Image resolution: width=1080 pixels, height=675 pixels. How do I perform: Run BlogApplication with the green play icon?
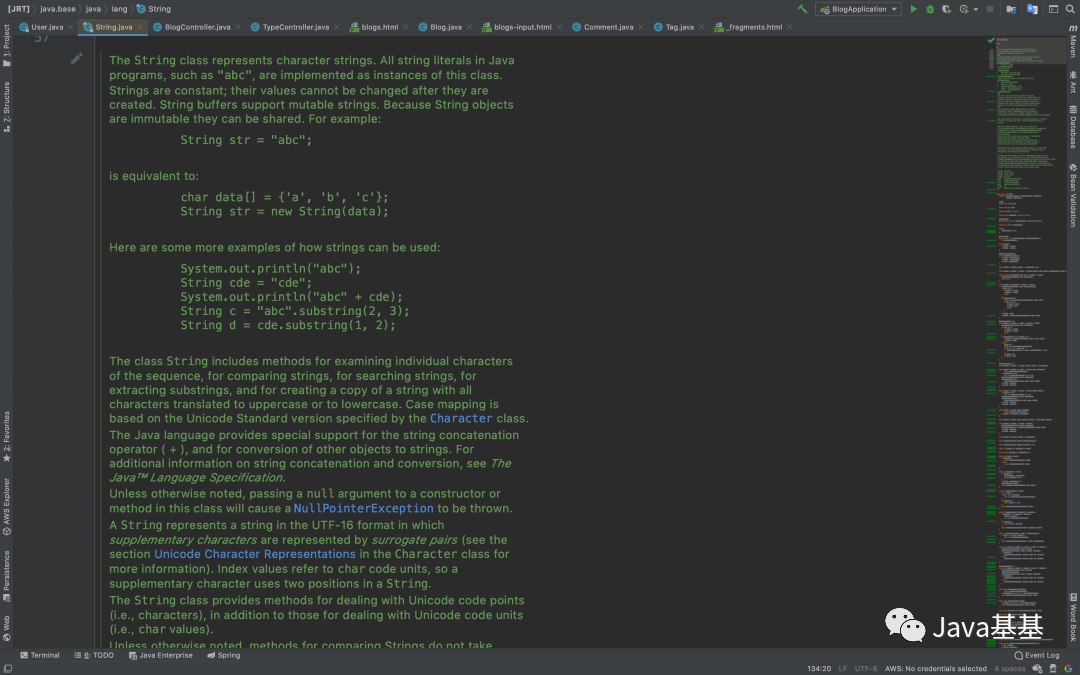coord(913,9)
